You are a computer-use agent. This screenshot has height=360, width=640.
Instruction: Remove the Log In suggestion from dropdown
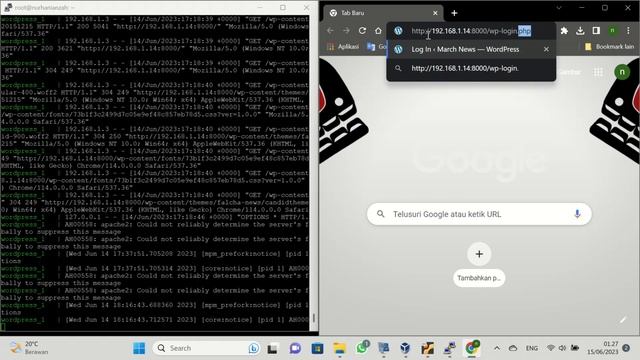pyautogui.click(x=546, y=49)
